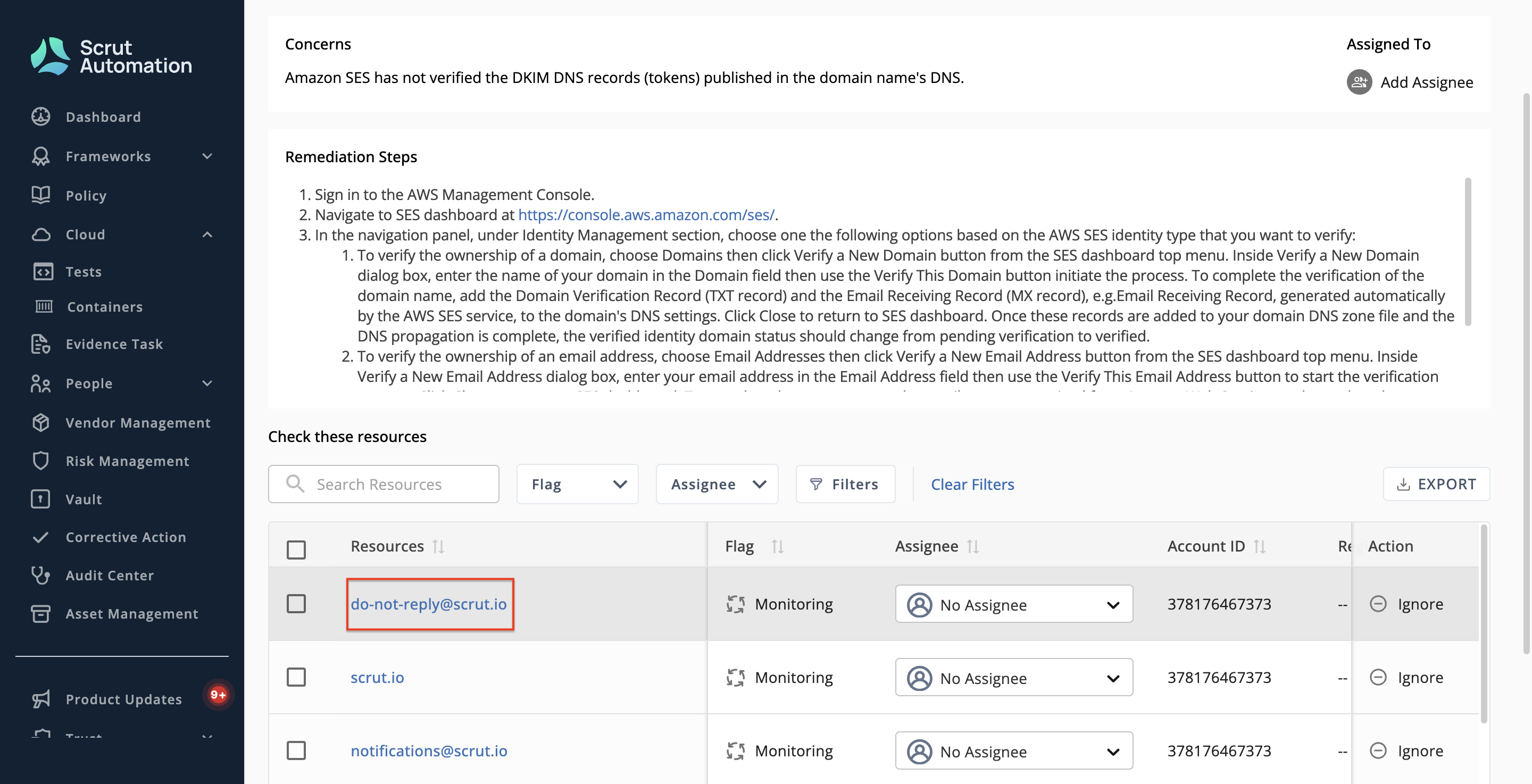
Task: Click the Ignore icon for do-not-reply@scrut.io
Action: click(x=1378, y=604)
